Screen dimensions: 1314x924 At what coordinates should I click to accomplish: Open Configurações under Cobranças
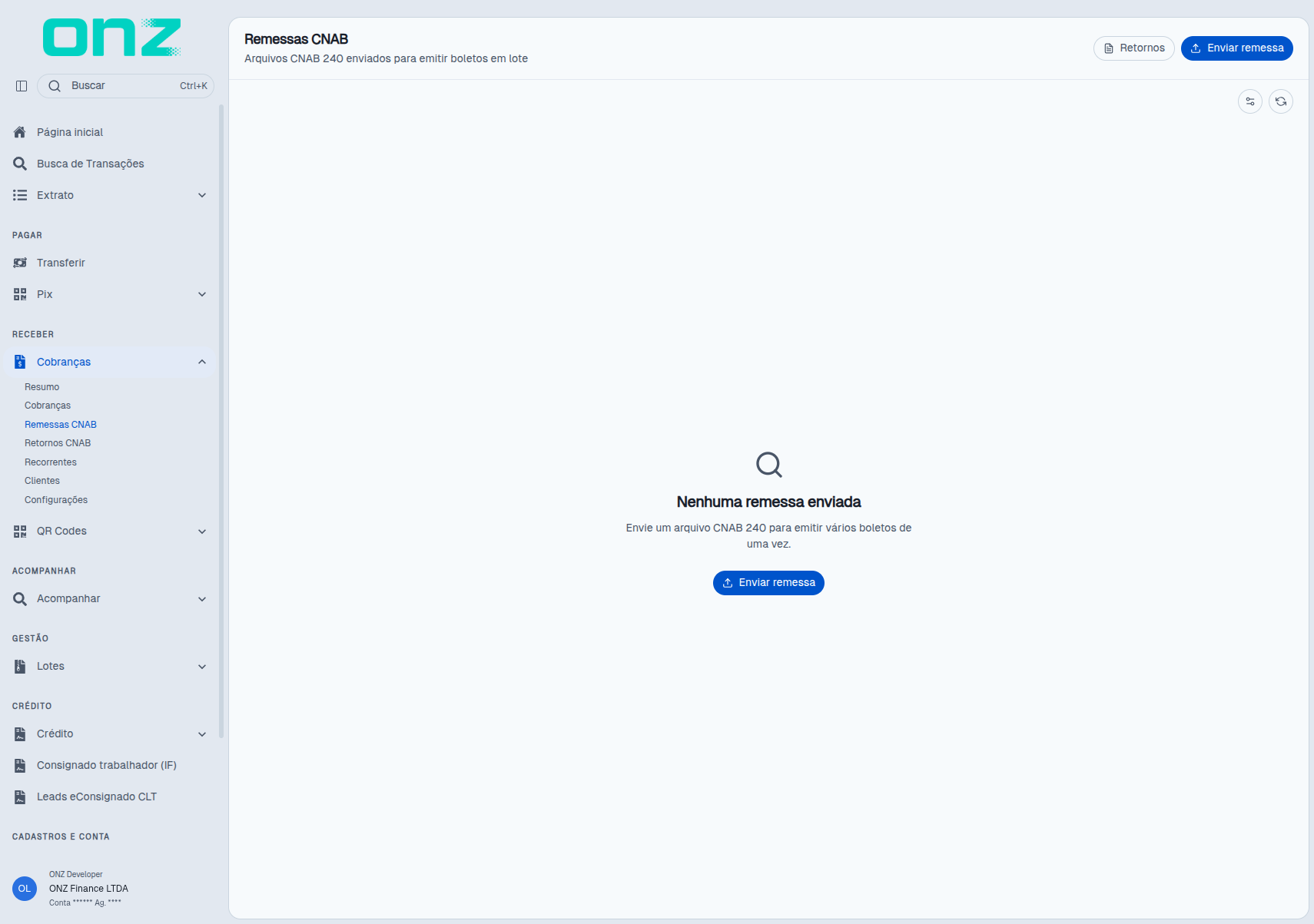pos(56,500)
